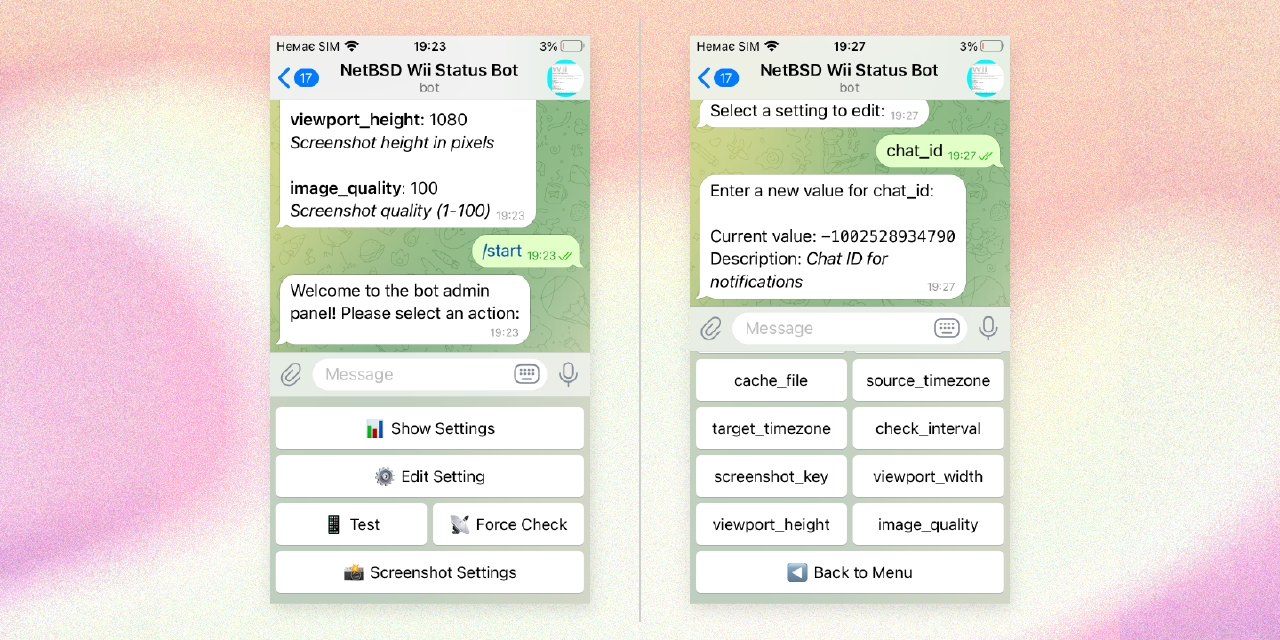This screenshot has height=640, width=1280.
Task: Tap the Force Check button
Action: (x=508, y=524)
